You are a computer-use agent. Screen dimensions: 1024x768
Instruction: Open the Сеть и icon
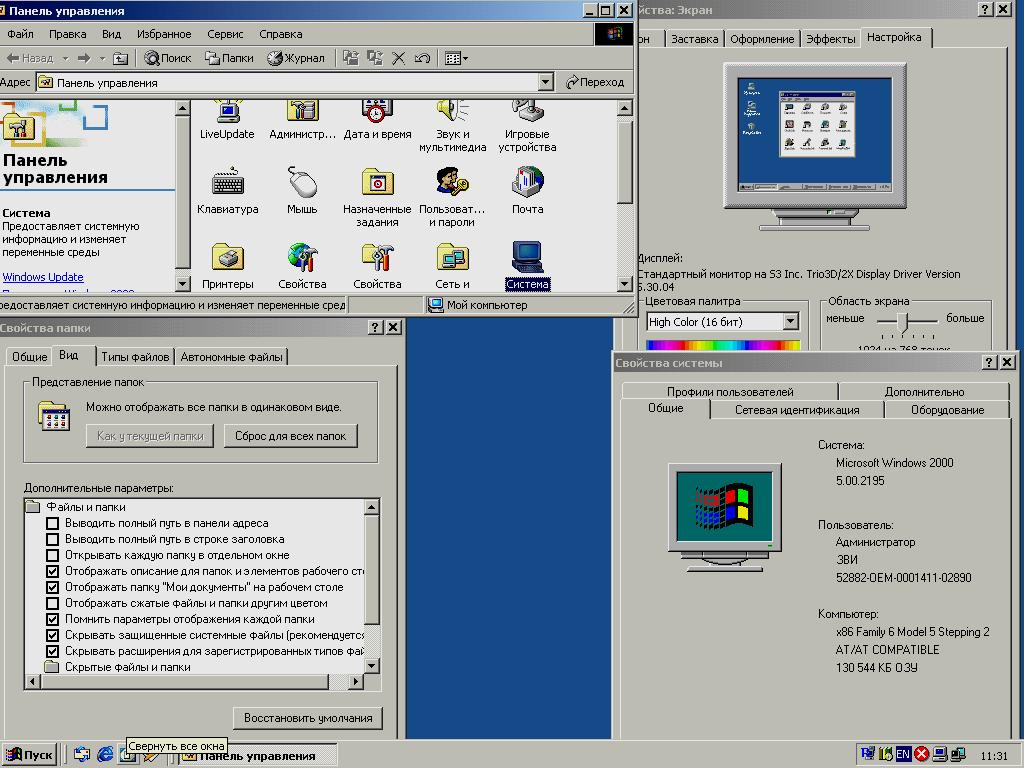pyautogui.click(x=453, y=266)
